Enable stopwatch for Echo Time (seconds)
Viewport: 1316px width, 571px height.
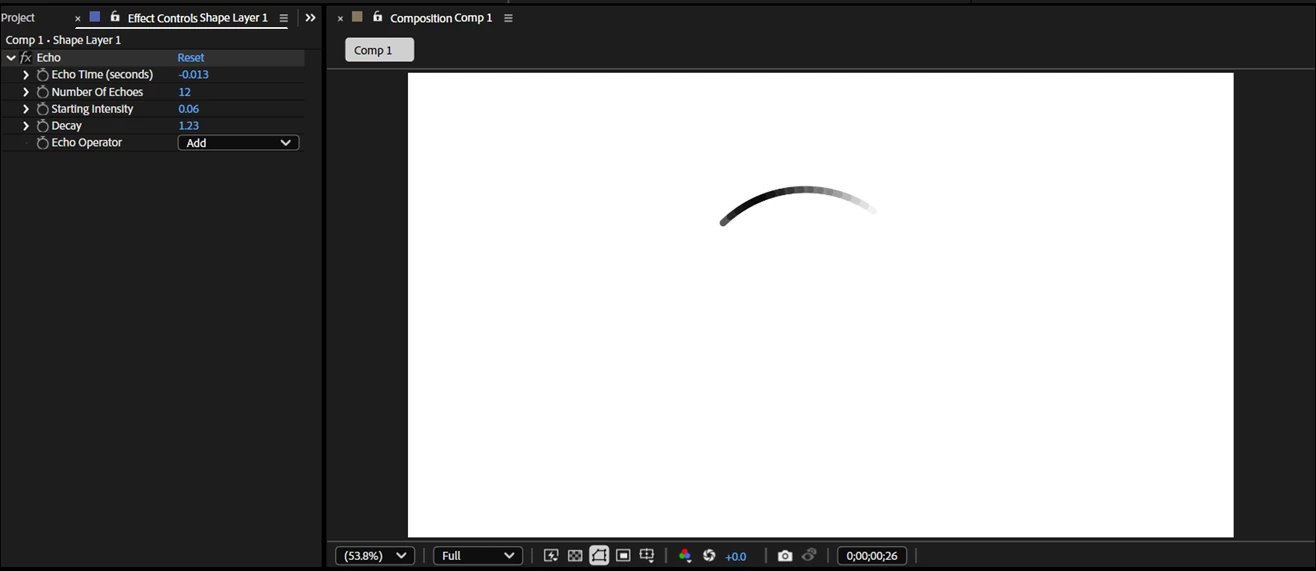pos(42,75)
